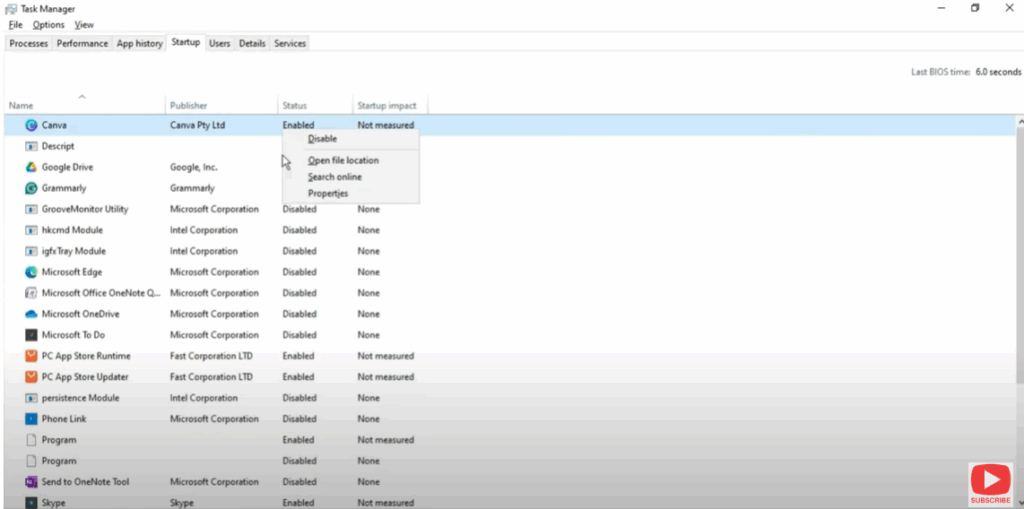
Task: Click the PC App Store Updater icon
Action: tap(31, 377)
